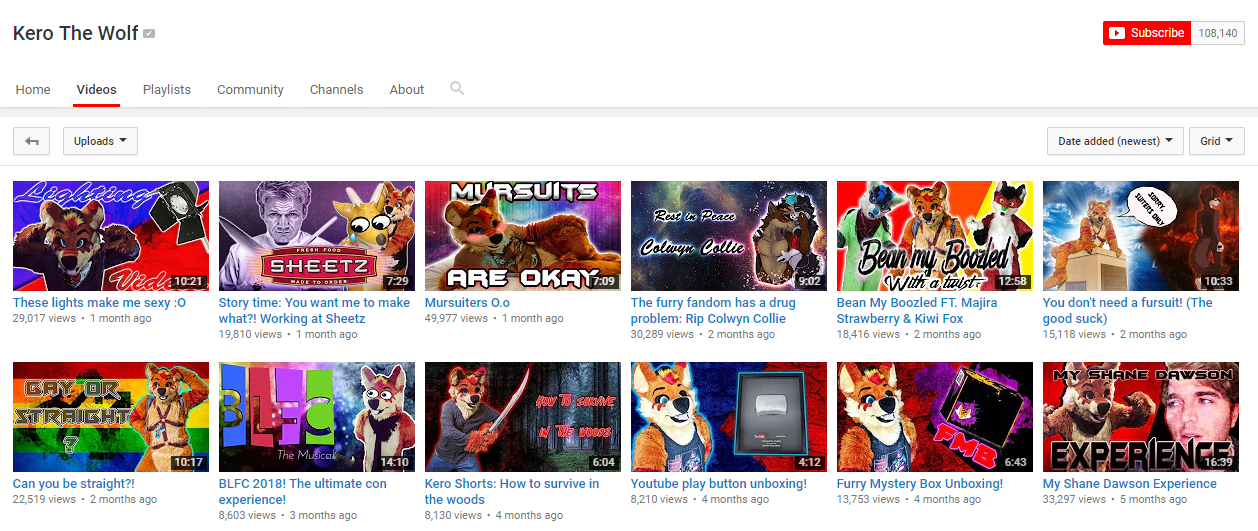The height and width of the screenshot is (531, 1258).
Task: Switch to the Playlists tab
Action: click(167, 89)
